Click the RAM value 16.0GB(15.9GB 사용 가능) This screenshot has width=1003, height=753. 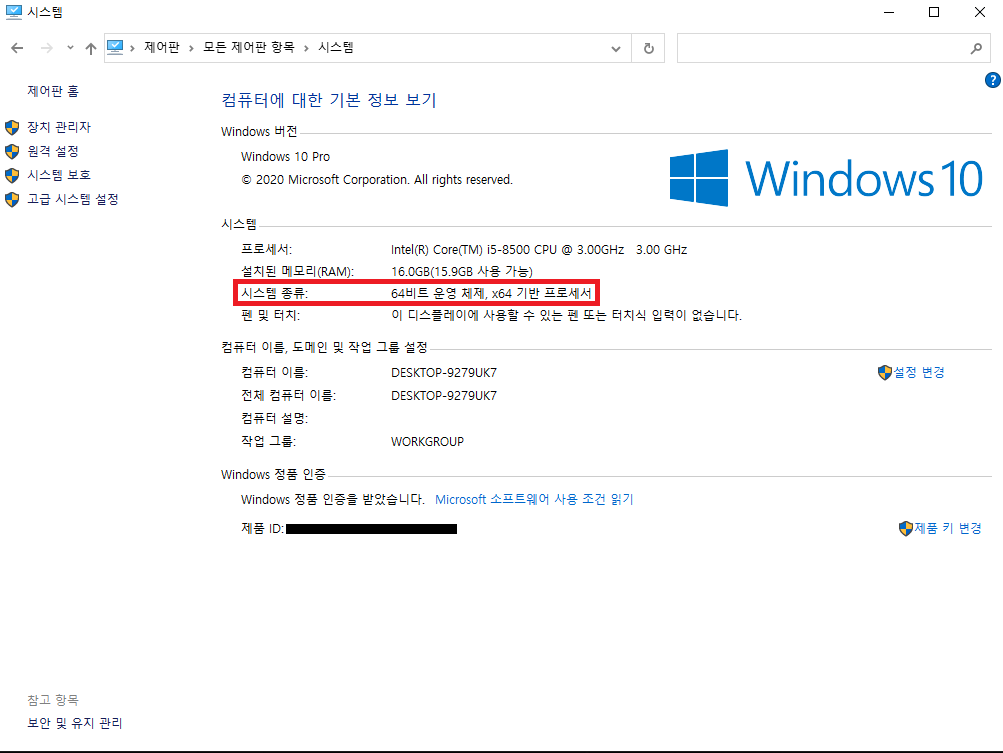click(462, 272)
